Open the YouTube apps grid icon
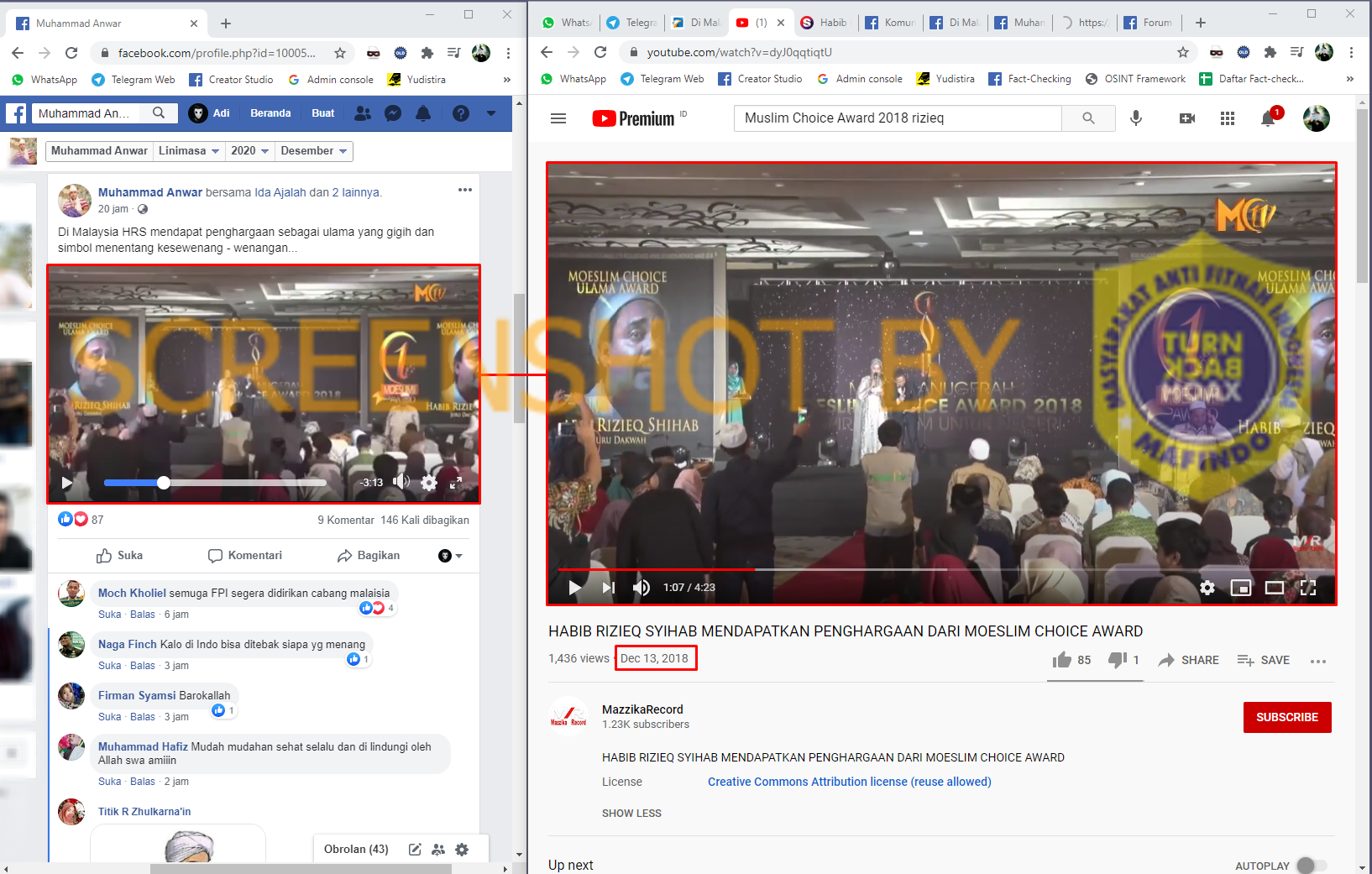 [x=1228, y=118]
